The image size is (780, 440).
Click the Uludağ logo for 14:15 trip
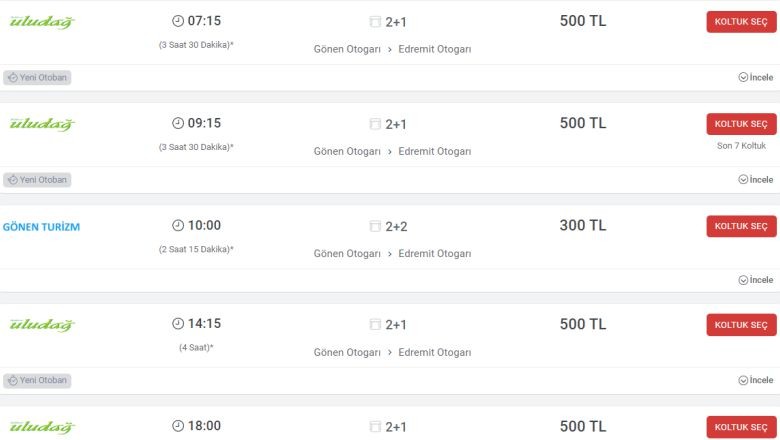[42, 325]
